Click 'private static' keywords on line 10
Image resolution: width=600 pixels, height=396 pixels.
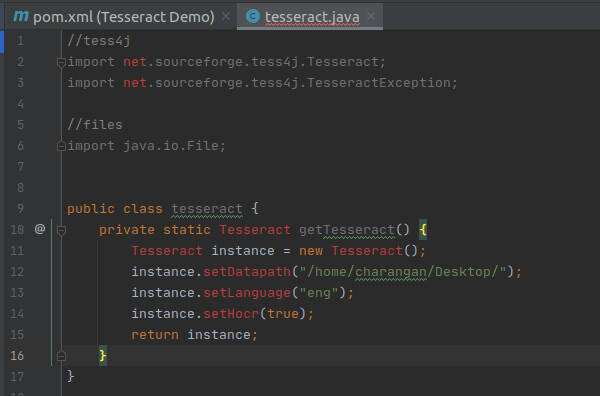pos(155,230)
